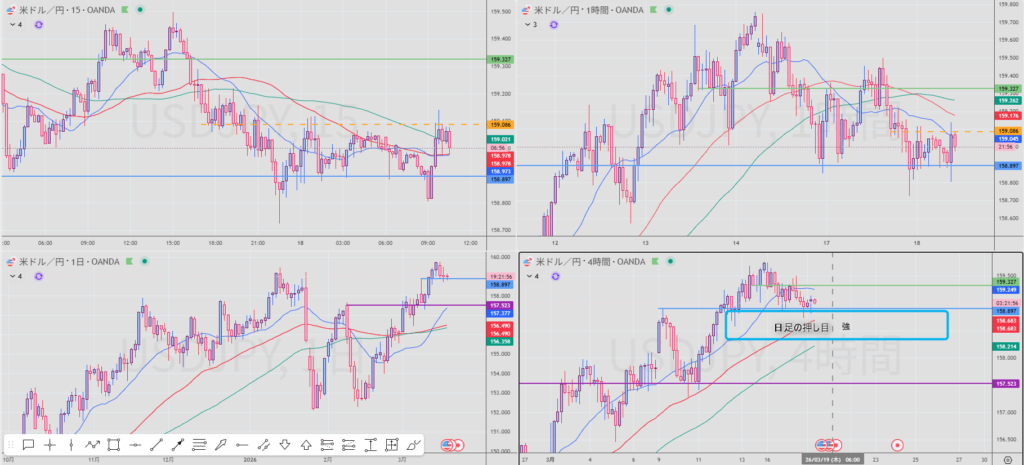
Task: Collapse the indicator legend in 4-hour chart
Action: pos(538,276)
